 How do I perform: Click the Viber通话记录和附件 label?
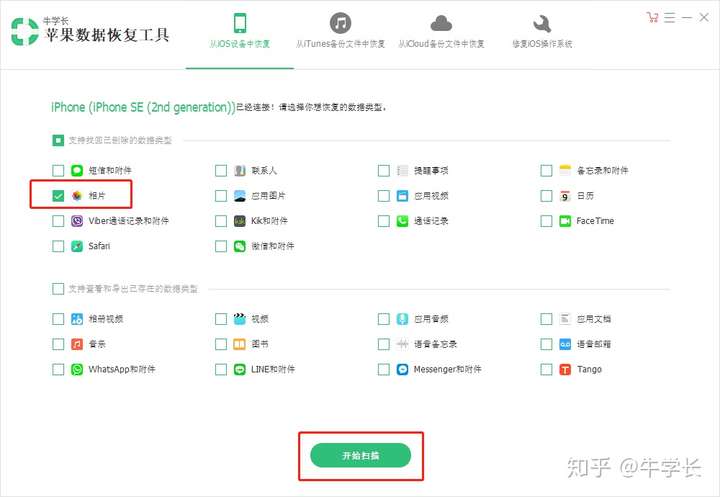129,221
